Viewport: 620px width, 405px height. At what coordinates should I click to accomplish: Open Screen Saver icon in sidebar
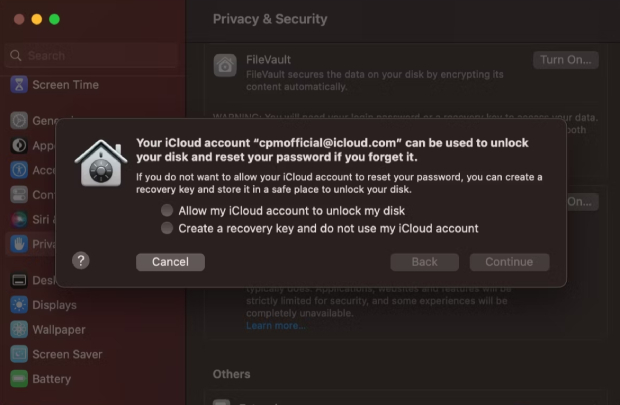(19, 354)
